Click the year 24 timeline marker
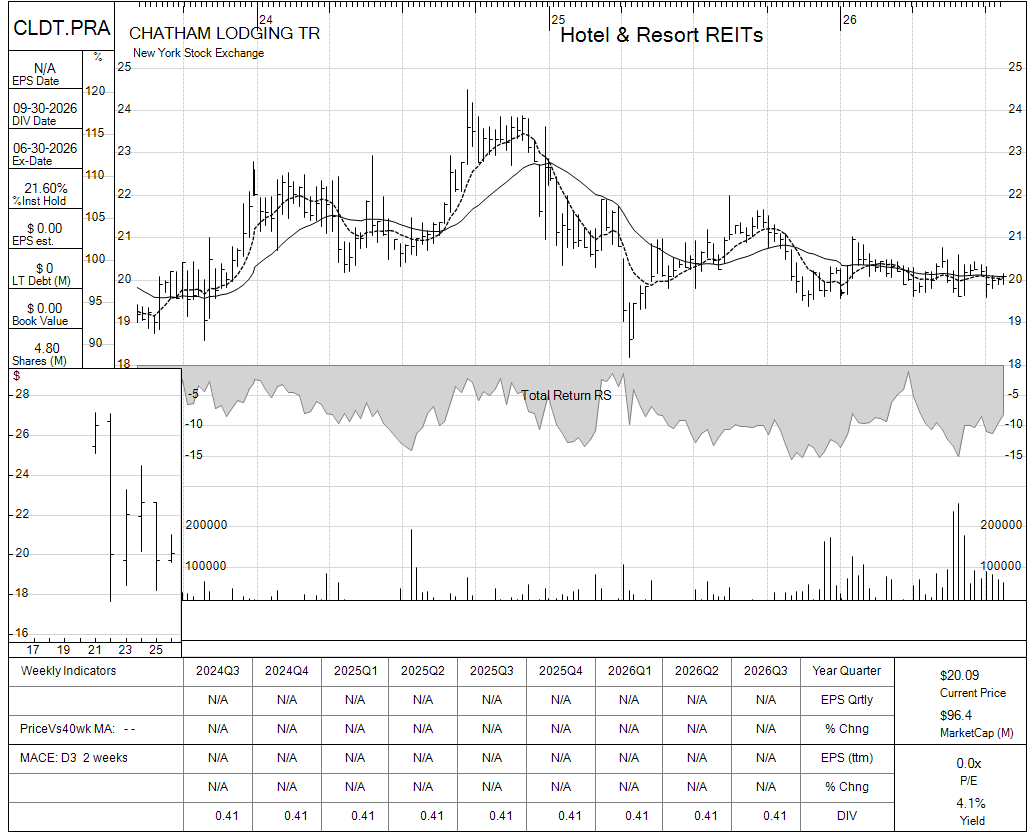Screen dimensions: 1032x840 265,20
